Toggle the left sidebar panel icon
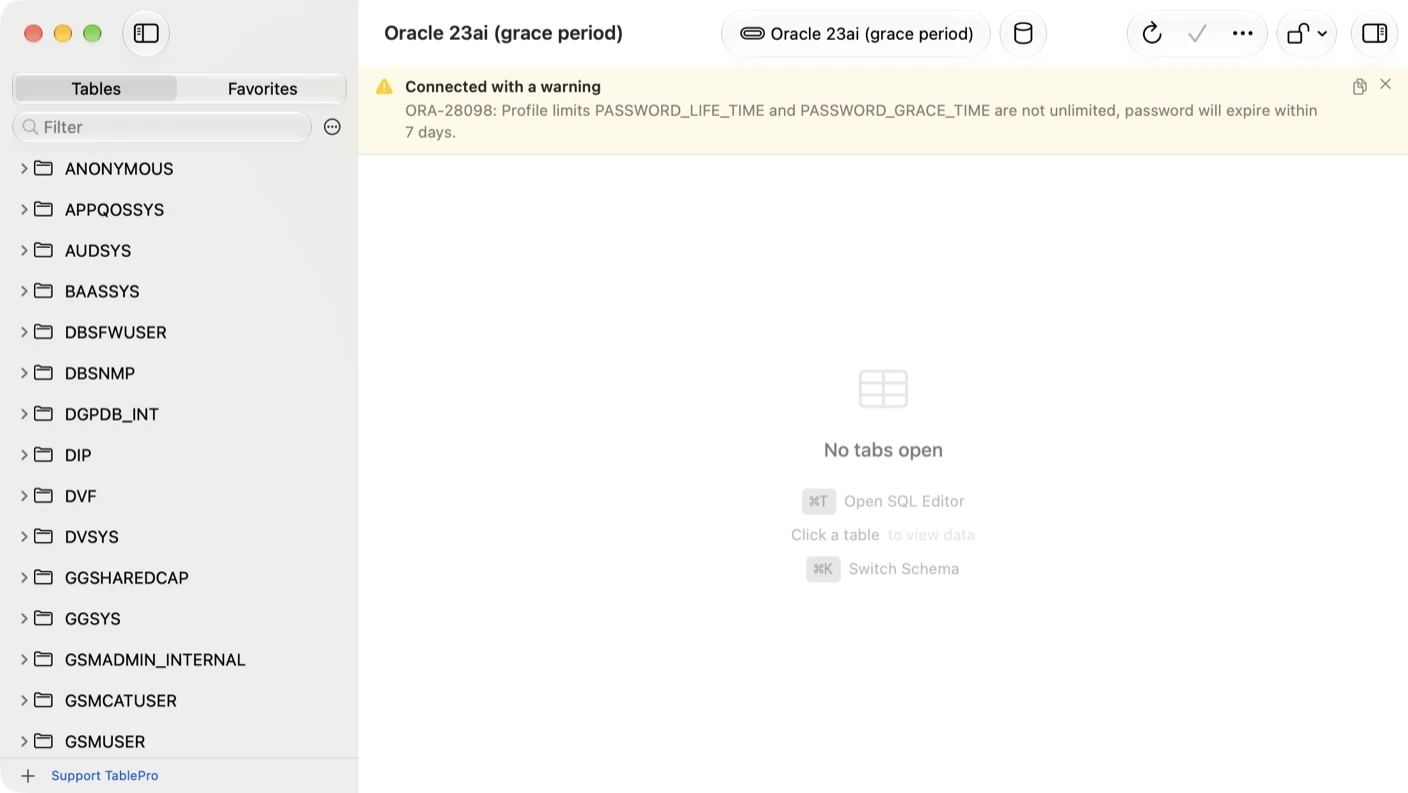Viewport: 1408px width, 793px height. [146, 33]
